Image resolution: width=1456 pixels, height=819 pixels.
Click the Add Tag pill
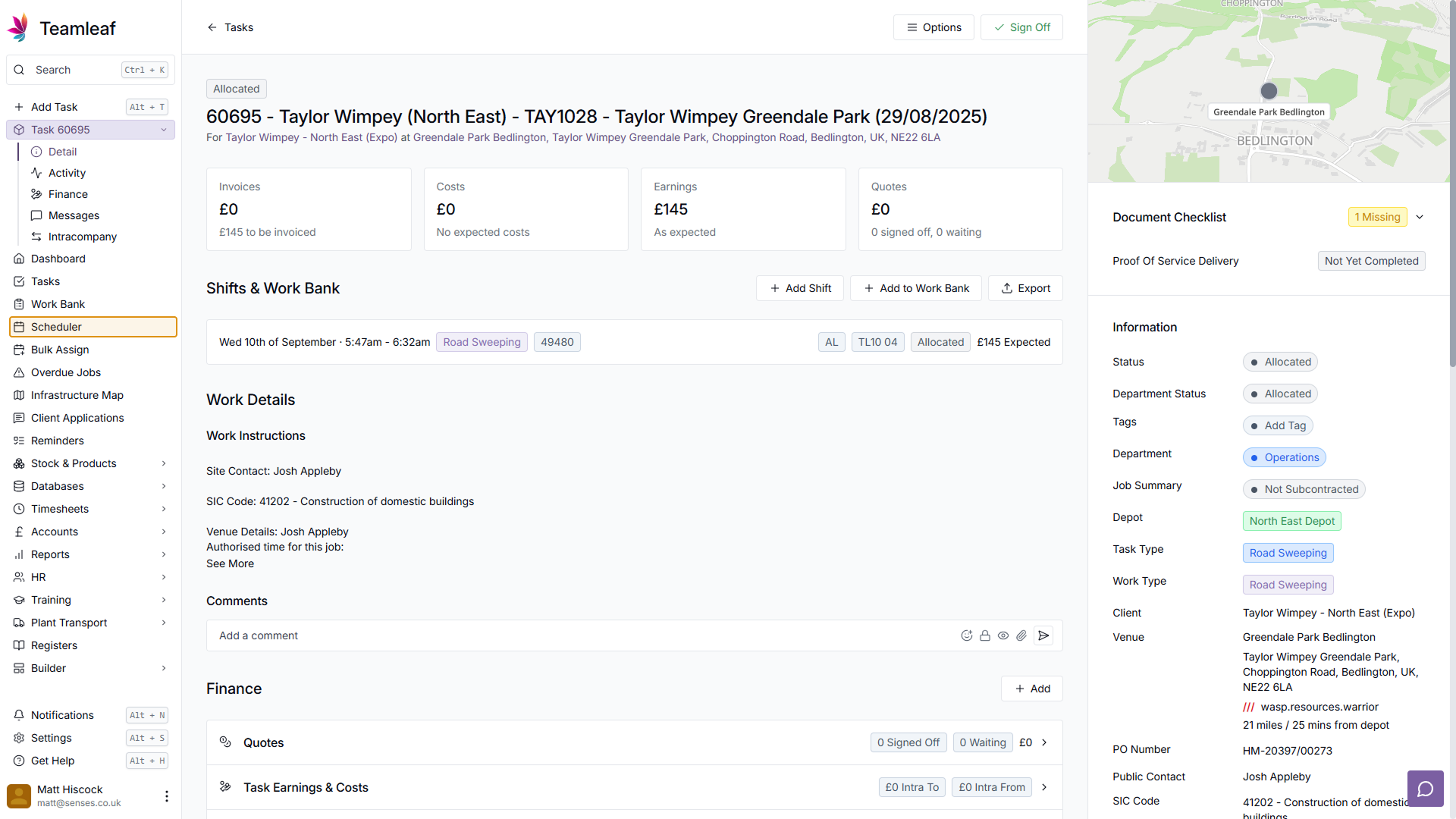point(1278,425)
